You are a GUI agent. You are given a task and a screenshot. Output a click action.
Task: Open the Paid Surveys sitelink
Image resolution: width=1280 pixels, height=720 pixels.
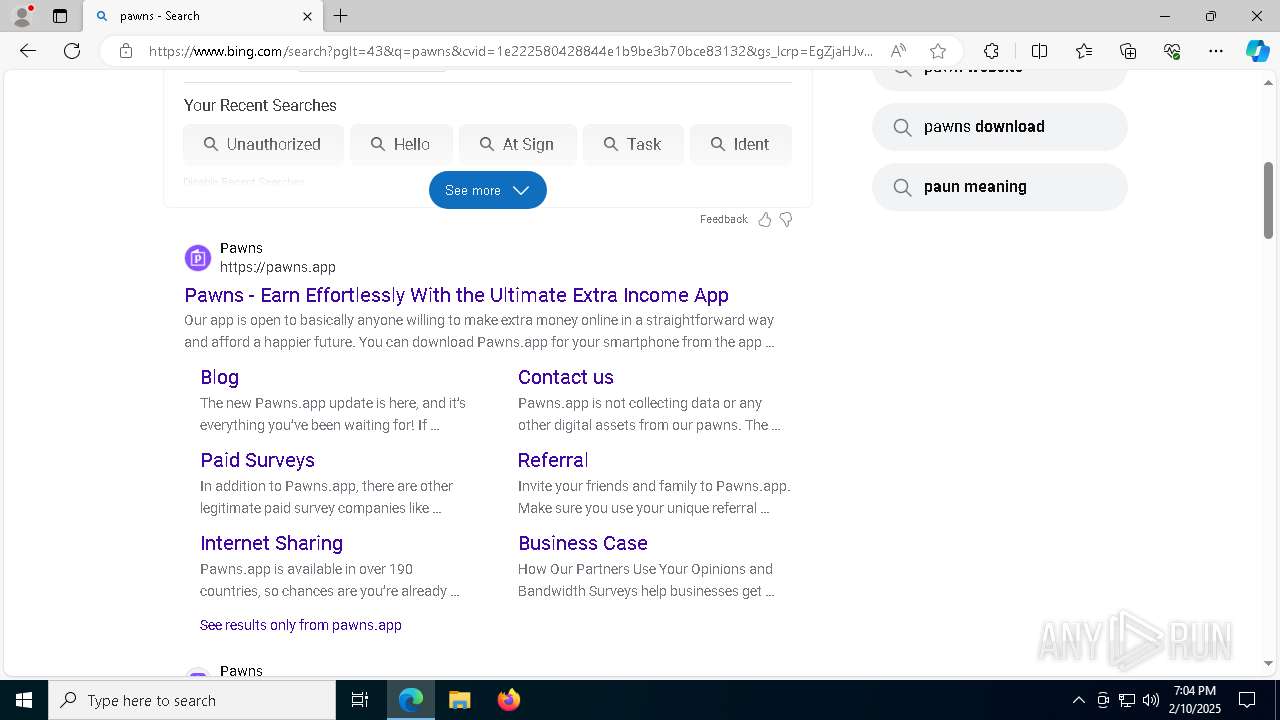click(257, 460)
